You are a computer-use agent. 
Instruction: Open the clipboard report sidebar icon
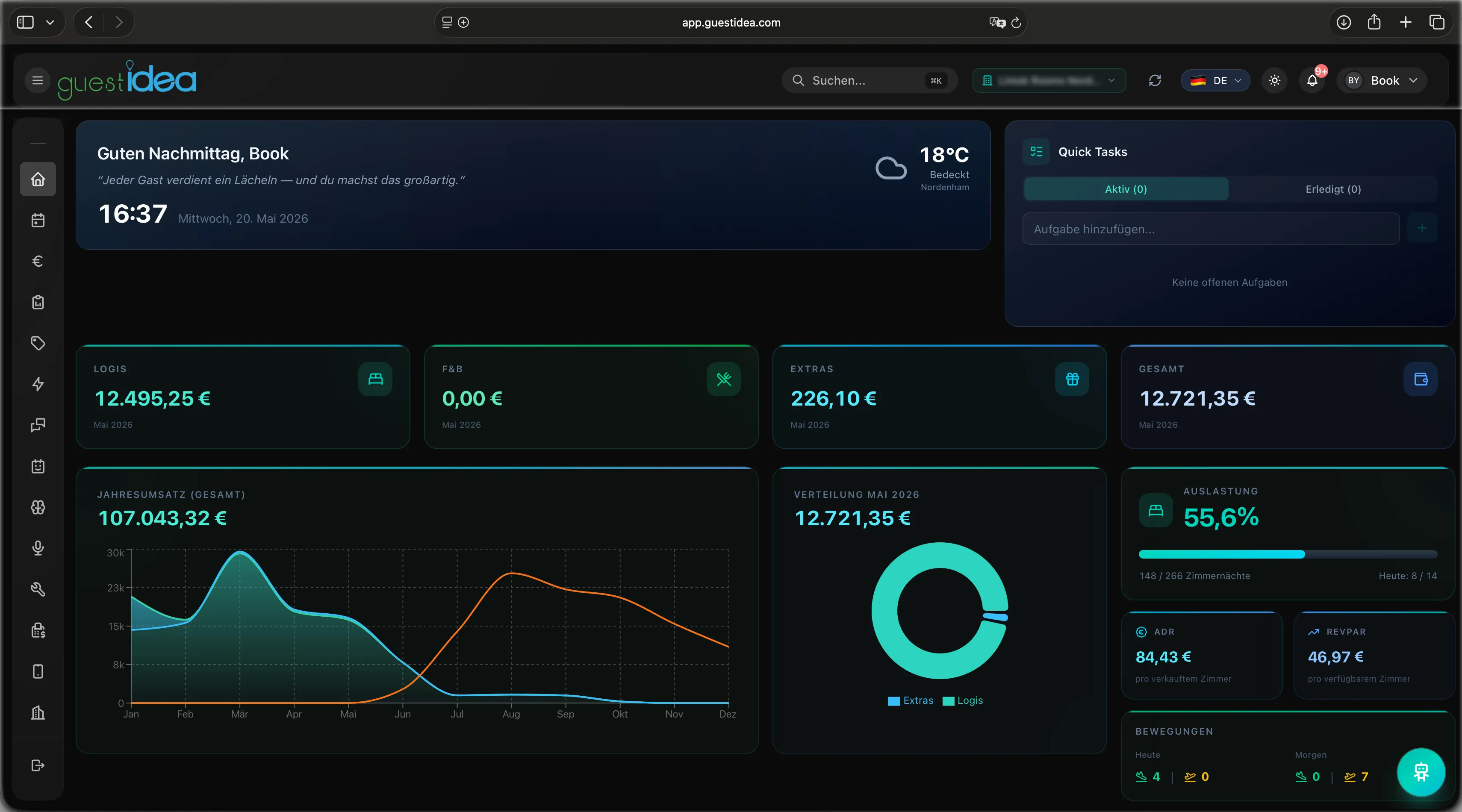point(38,302)
